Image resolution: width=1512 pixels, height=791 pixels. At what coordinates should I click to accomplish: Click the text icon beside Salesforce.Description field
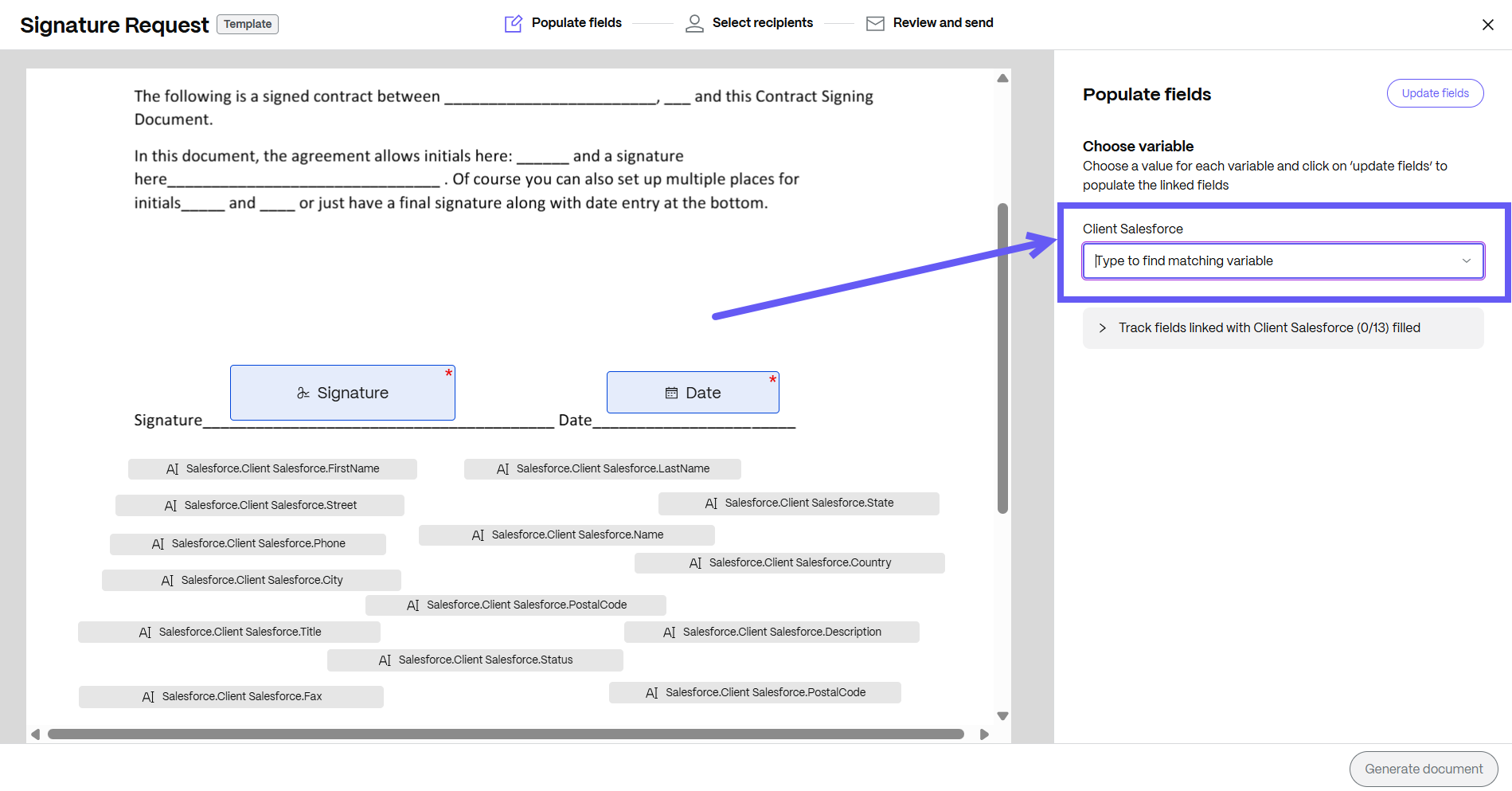(669, 632)
